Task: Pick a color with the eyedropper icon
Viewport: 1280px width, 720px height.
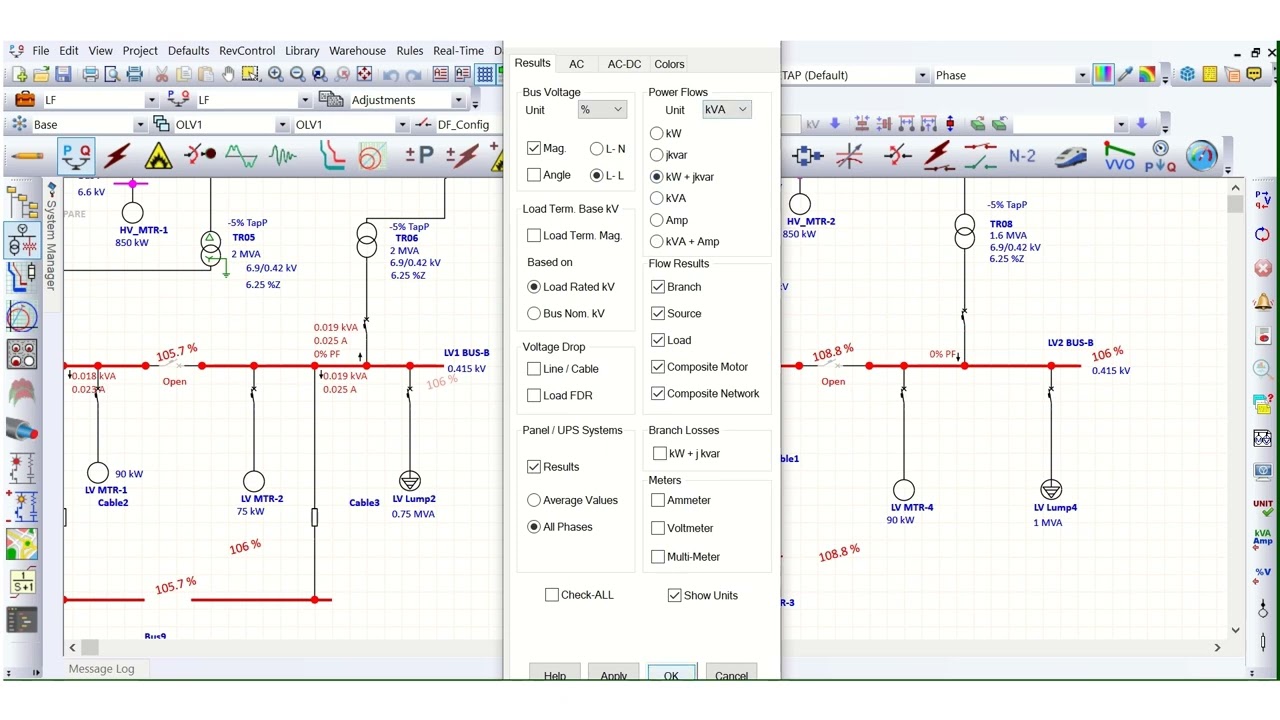Action: [x=1126, y=75]
